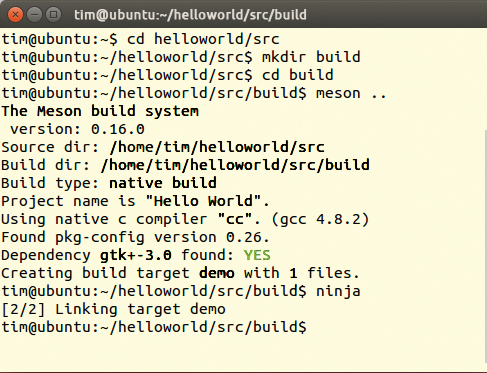Click the 'mkdir build' command
Screen dimensions: 487x373
(x=311, y=57)
